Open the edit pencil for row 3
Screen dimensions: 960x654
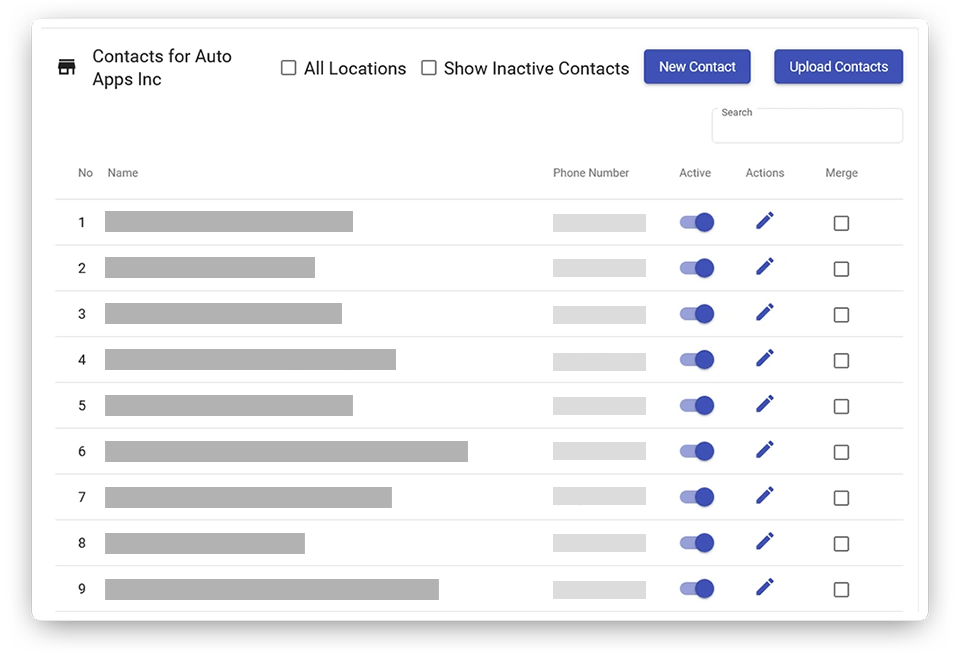point(765,313)
